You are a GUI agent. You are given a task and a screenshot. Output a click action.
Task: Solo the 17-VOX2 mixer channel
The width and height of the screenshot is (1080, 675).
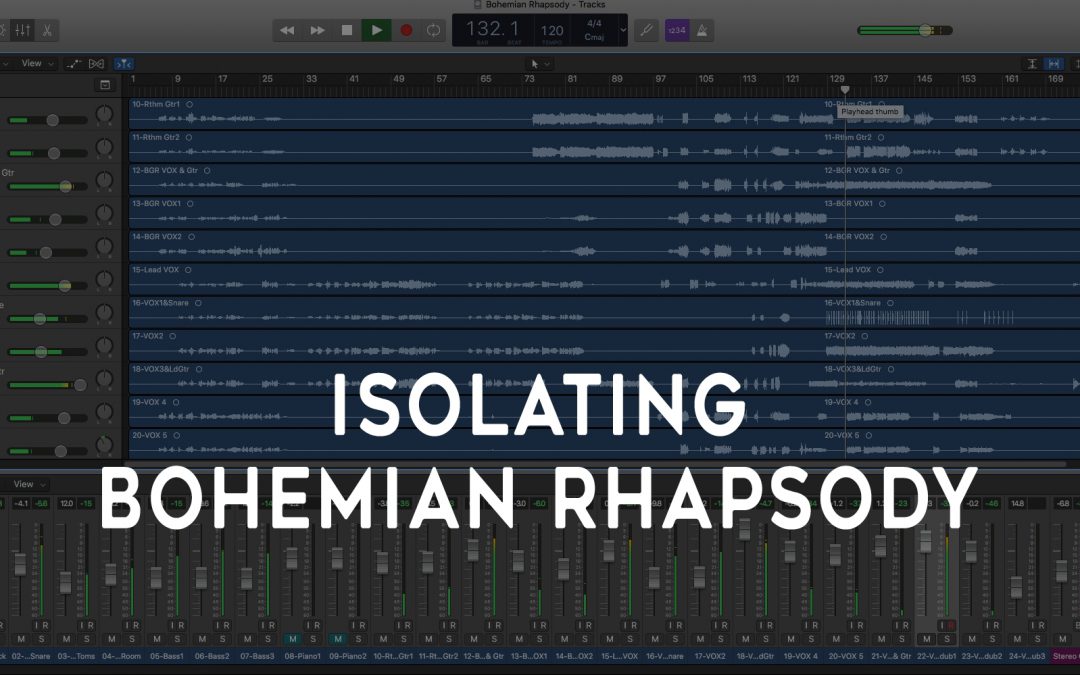[x=720, y=638]
